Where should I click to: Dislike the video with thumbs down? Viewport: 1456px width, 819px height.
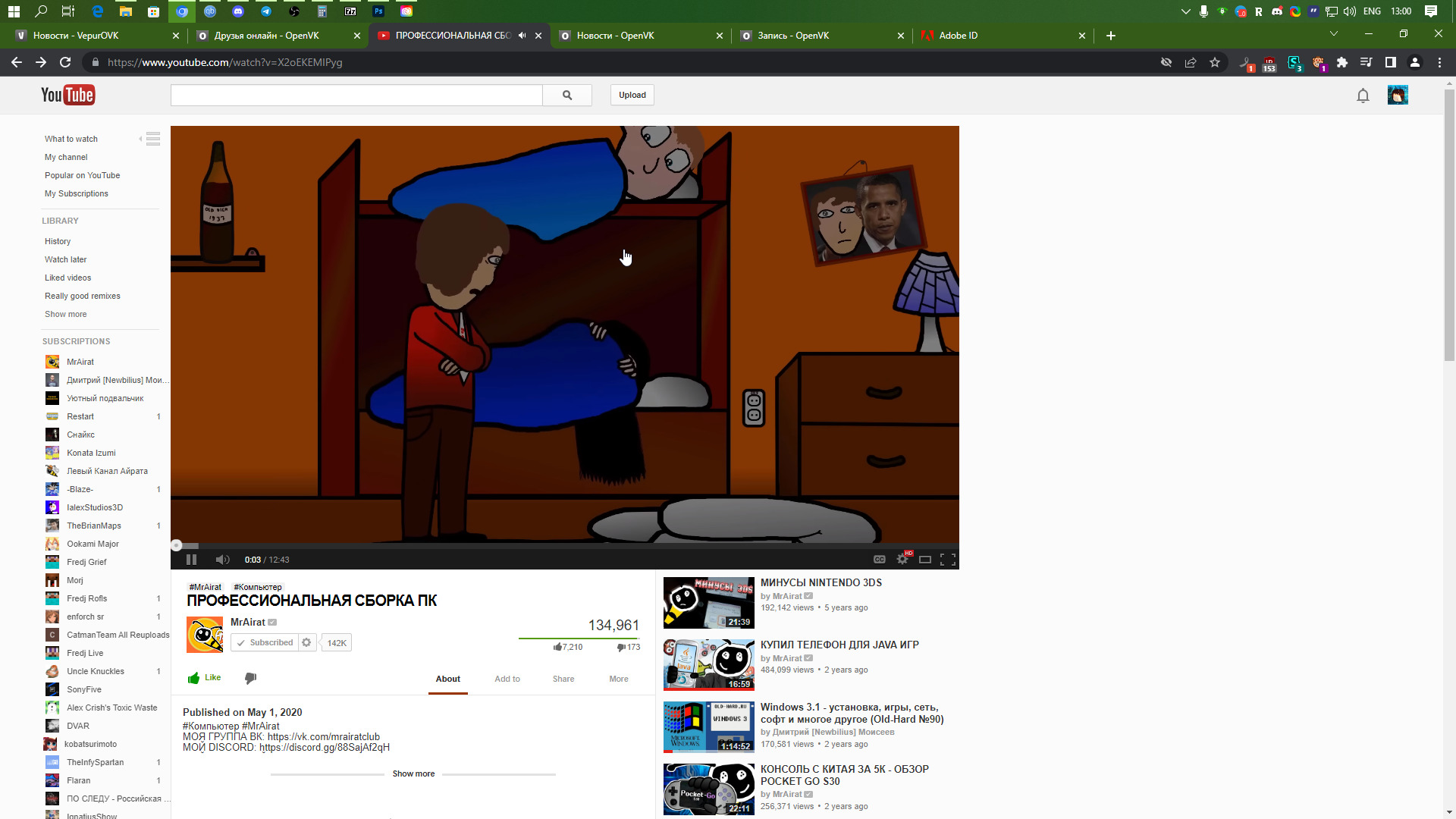[x=250, y=678]
